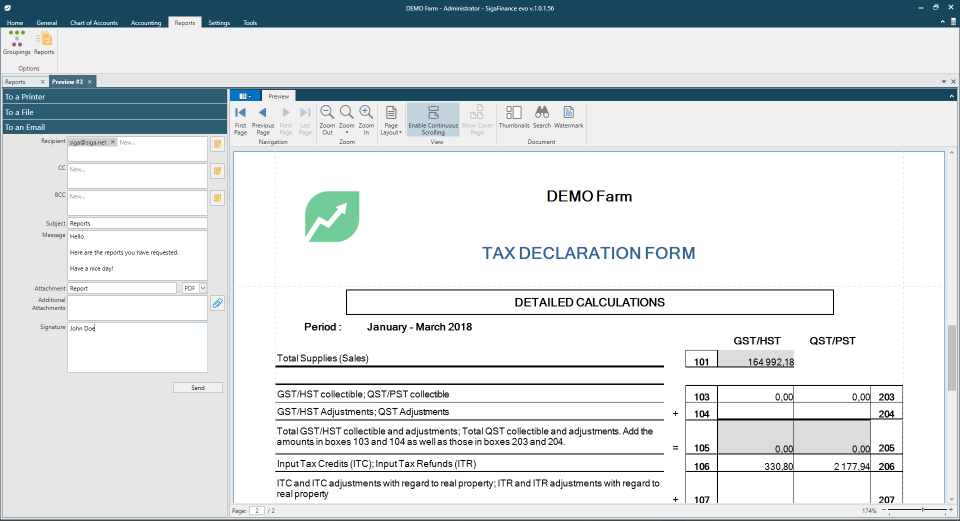Collapse the To an Email section

(114, 127)
